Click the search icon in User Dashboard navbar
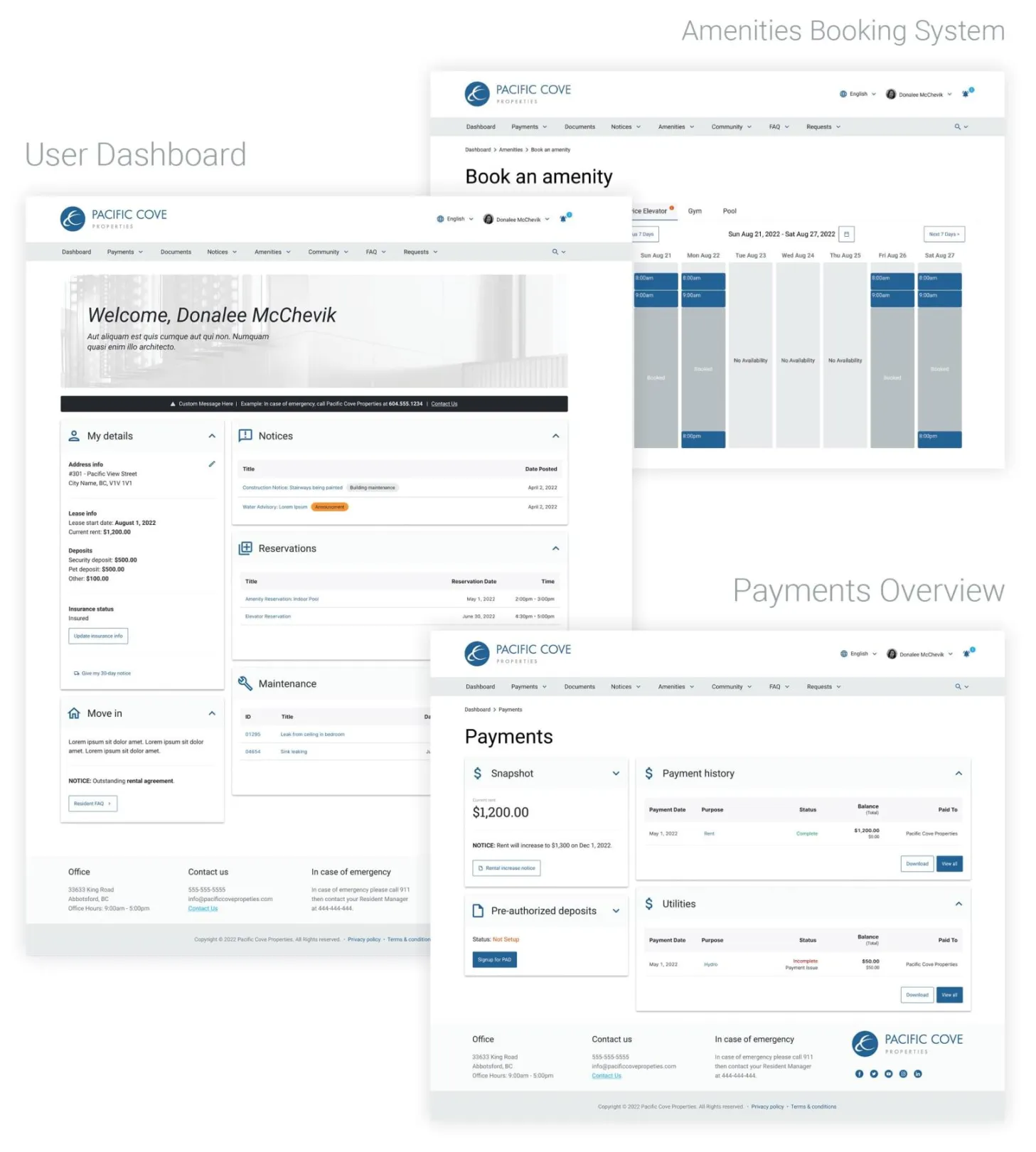Viewport: 1036px width, 1152px height. tap(555, 252)
